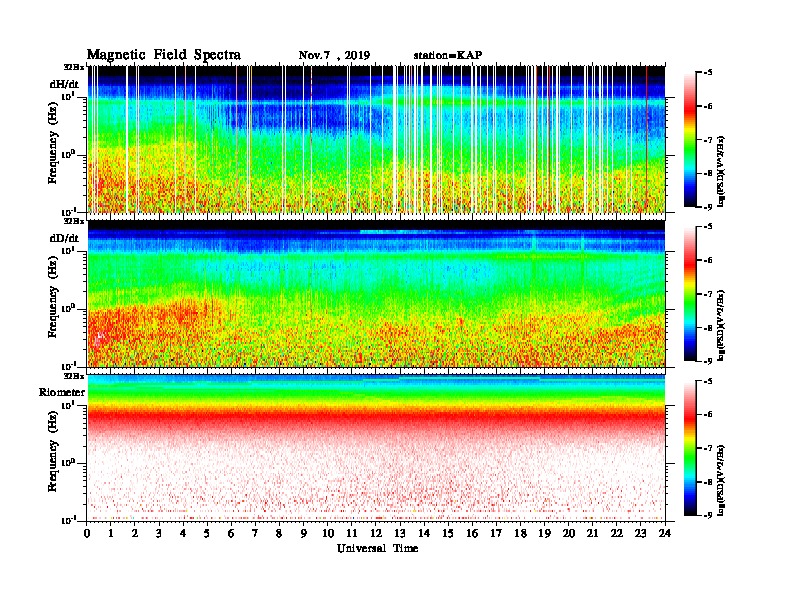Click hour tick label "23" on time axis
Screen dimensions: 792x612
click(641, 534)
